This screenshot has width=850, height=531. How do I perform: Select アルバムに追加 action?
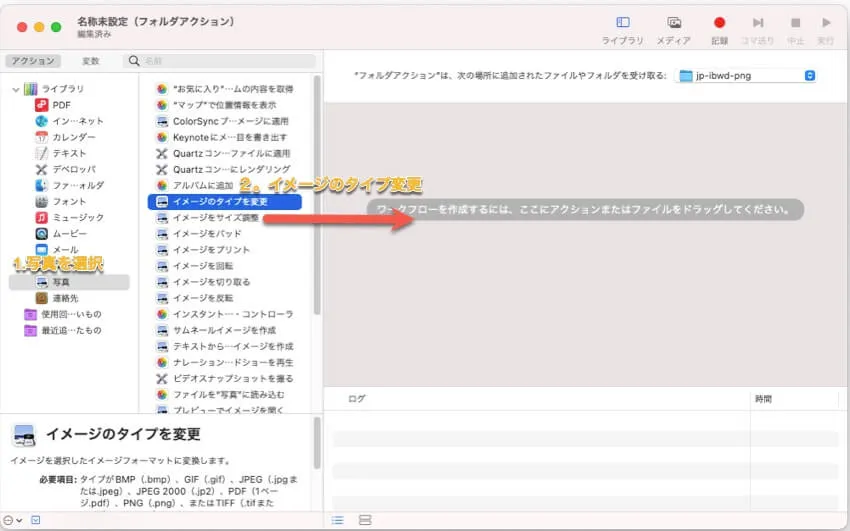tap(194, 185)
